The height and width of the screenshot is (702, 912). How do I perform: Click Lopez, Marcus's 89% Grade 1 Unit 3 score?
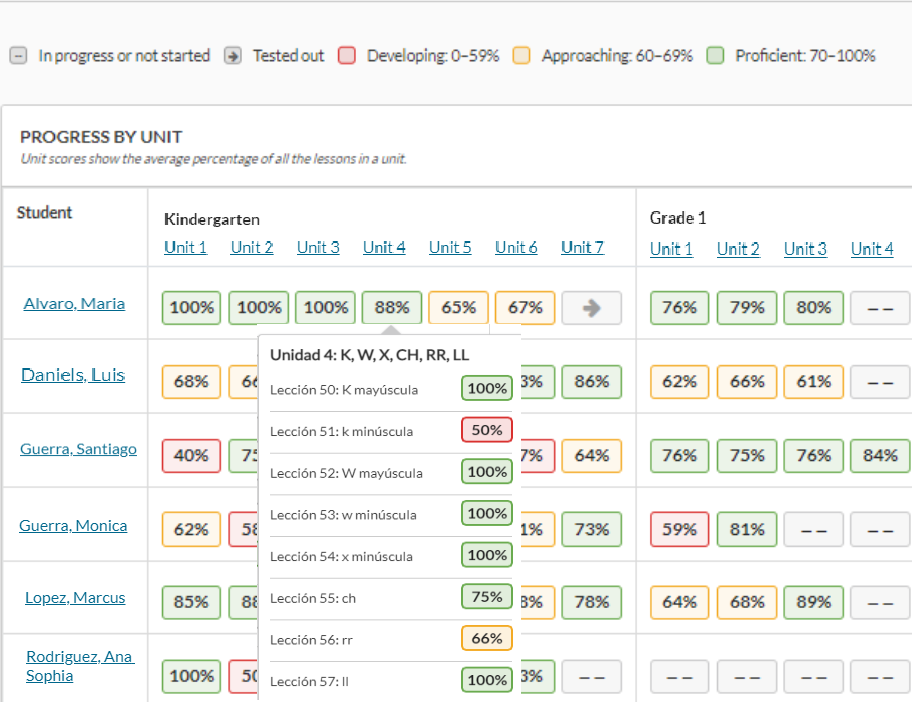pyautogui.click(x=813, y=602)
